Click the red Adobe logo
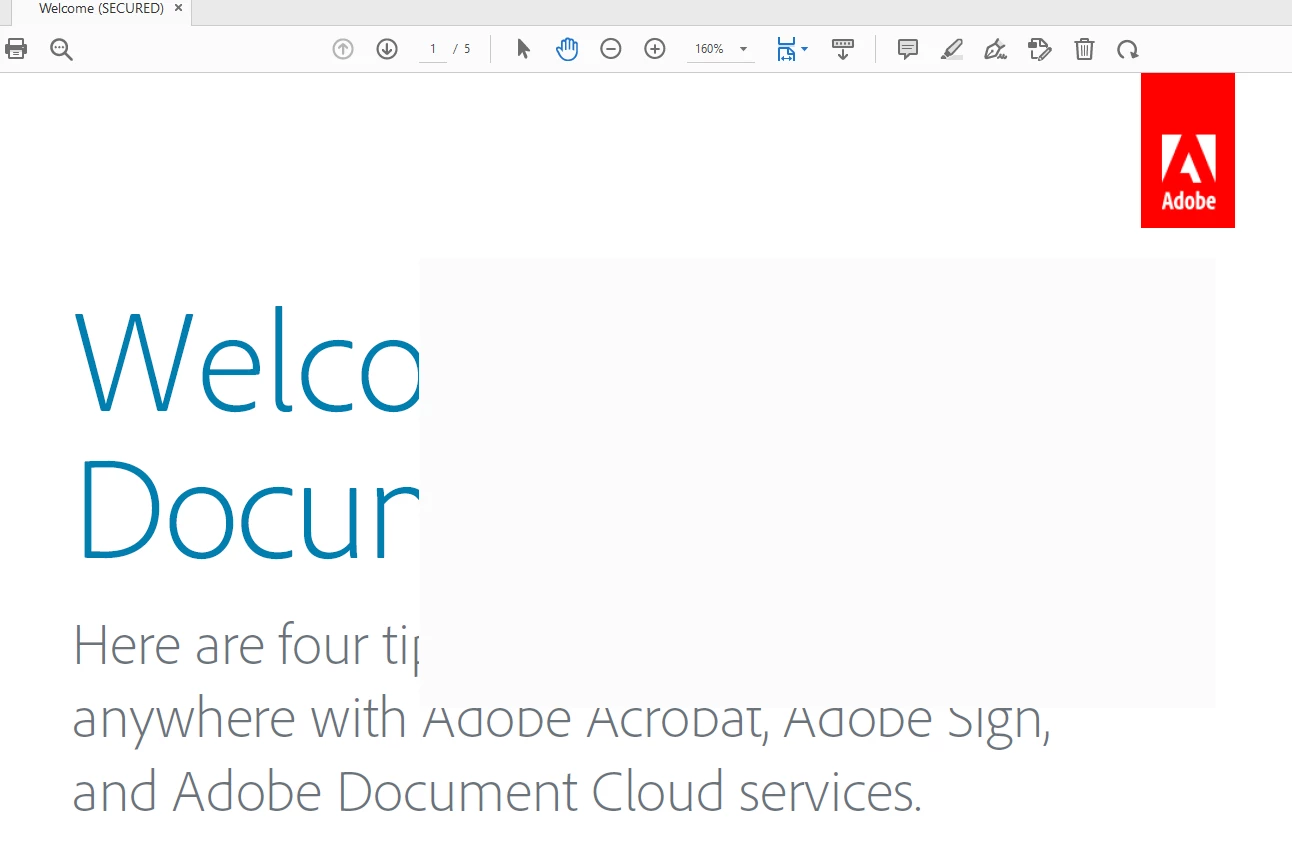The height and width of the screenshot is (864, 1292). 1188,150
